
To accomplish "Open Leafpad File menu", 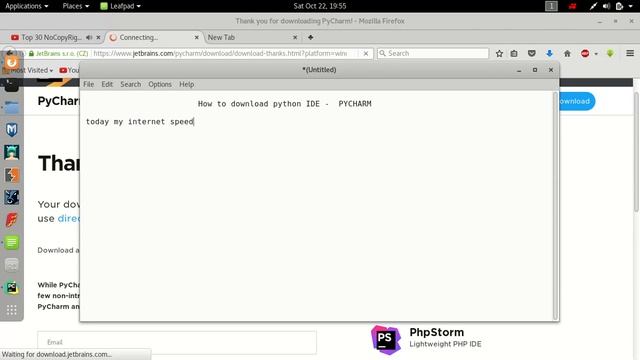I will [x=89, y=84].
